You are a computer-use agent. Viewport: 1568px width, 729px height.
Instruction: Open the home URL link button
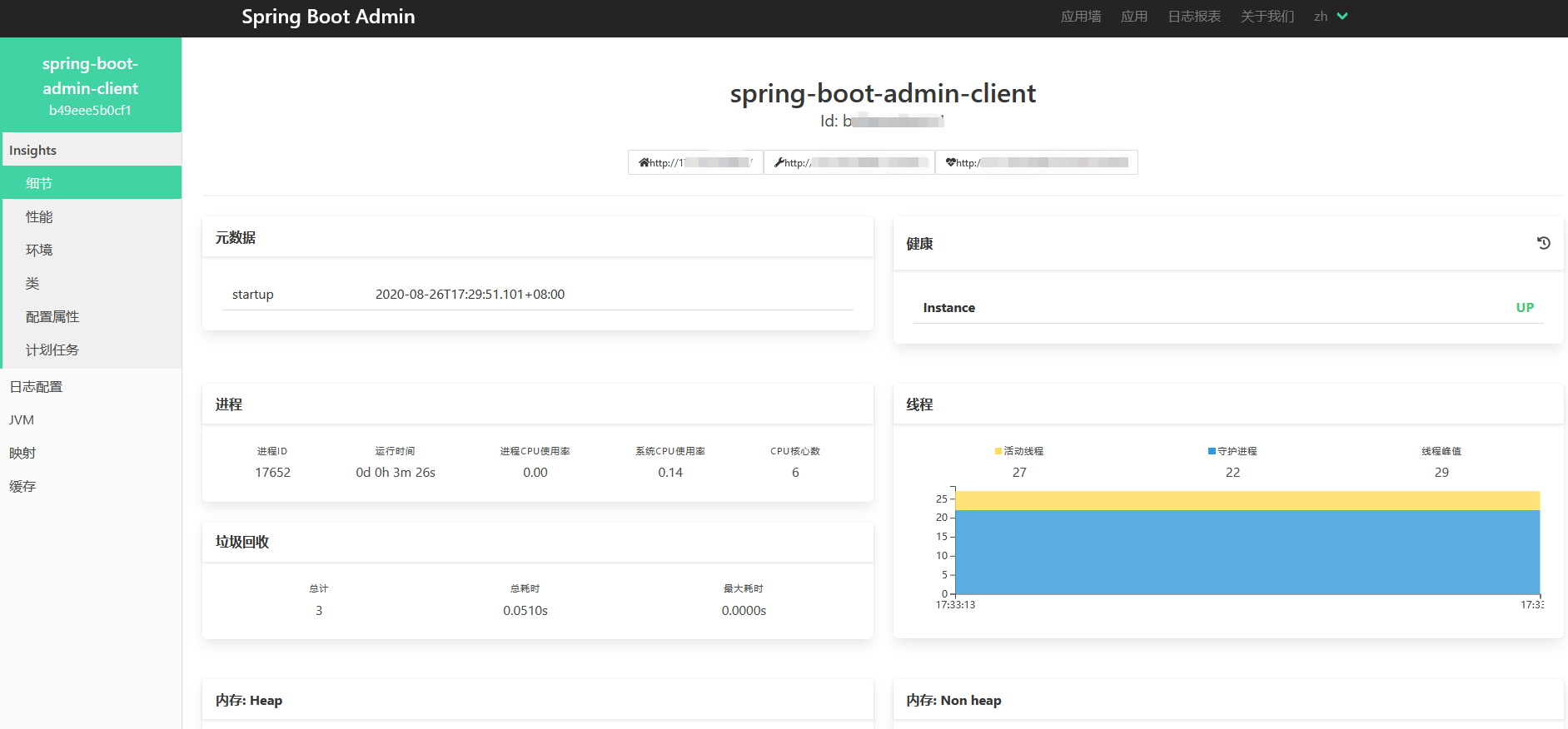[695, 162]
